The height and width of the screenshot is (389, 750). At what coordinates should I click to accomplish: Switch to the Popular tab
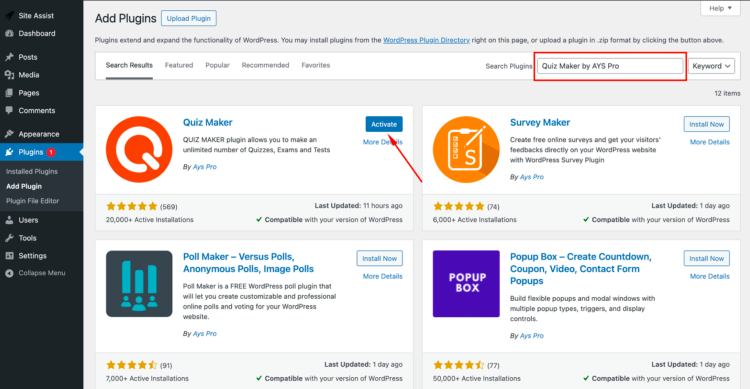(218, 65)
